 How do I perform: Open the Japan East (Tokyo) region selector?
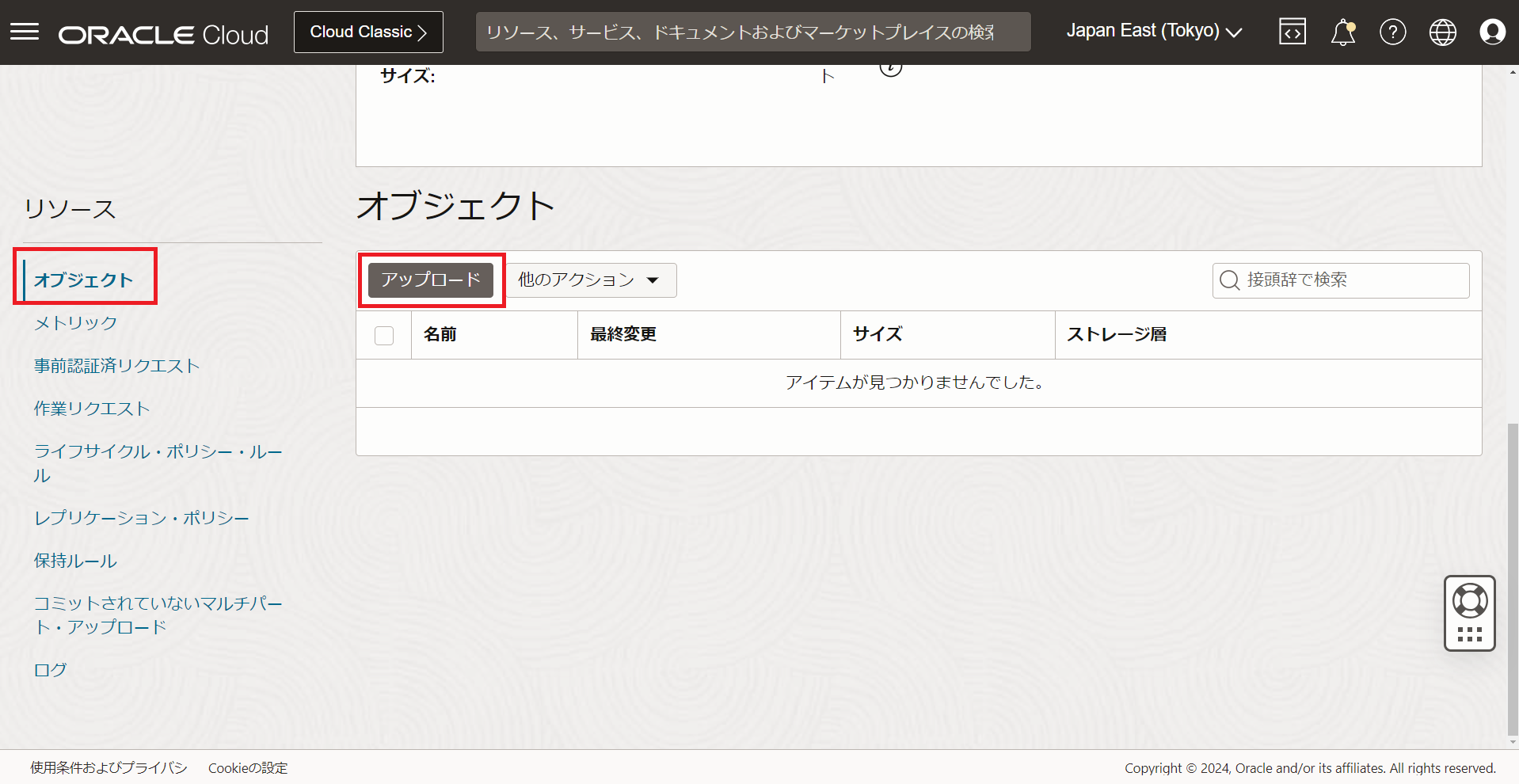click(1154, 32)
